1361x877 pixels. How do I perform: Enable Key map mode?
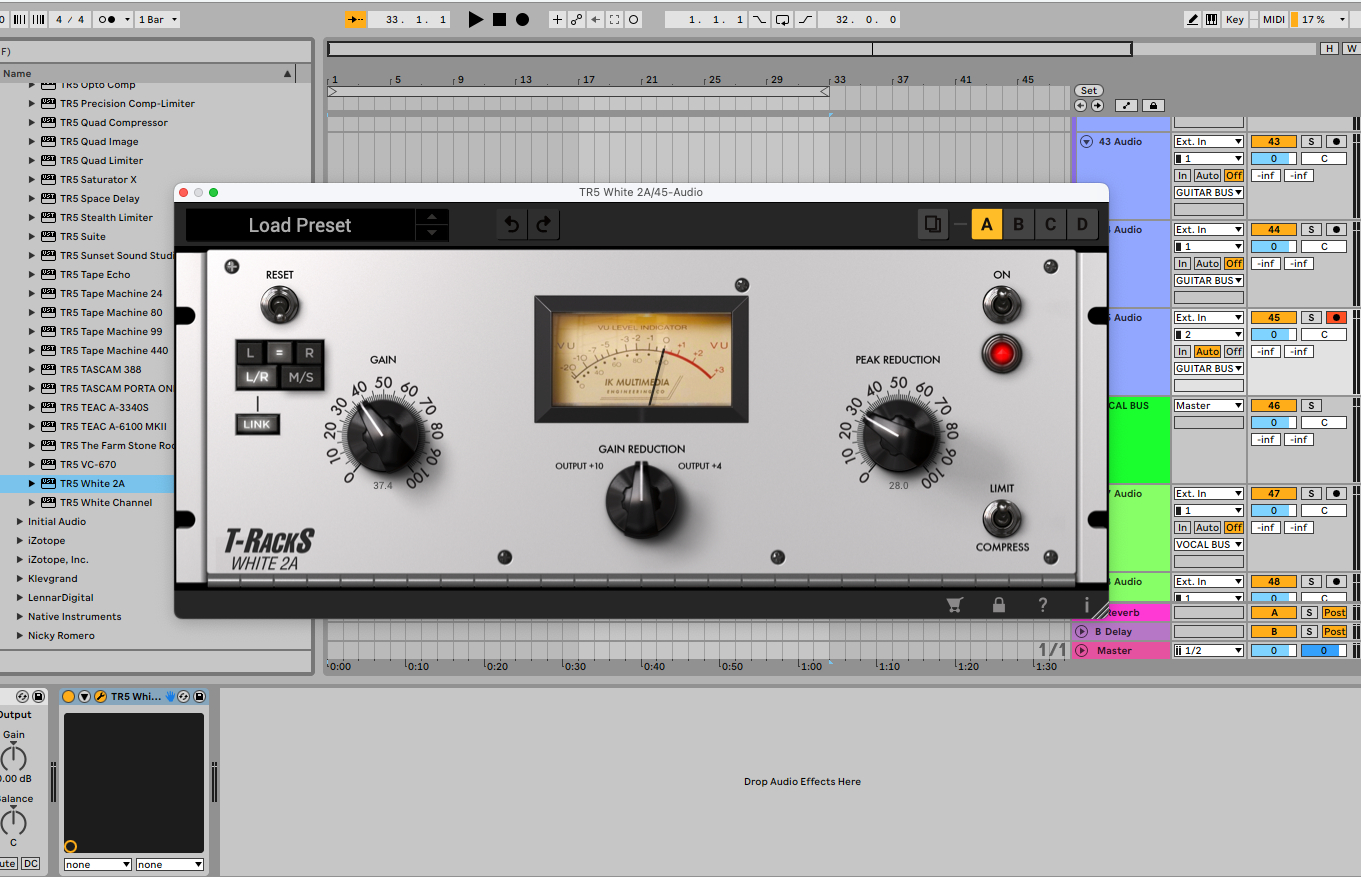pyautogui.click(x=1235, y=19)
